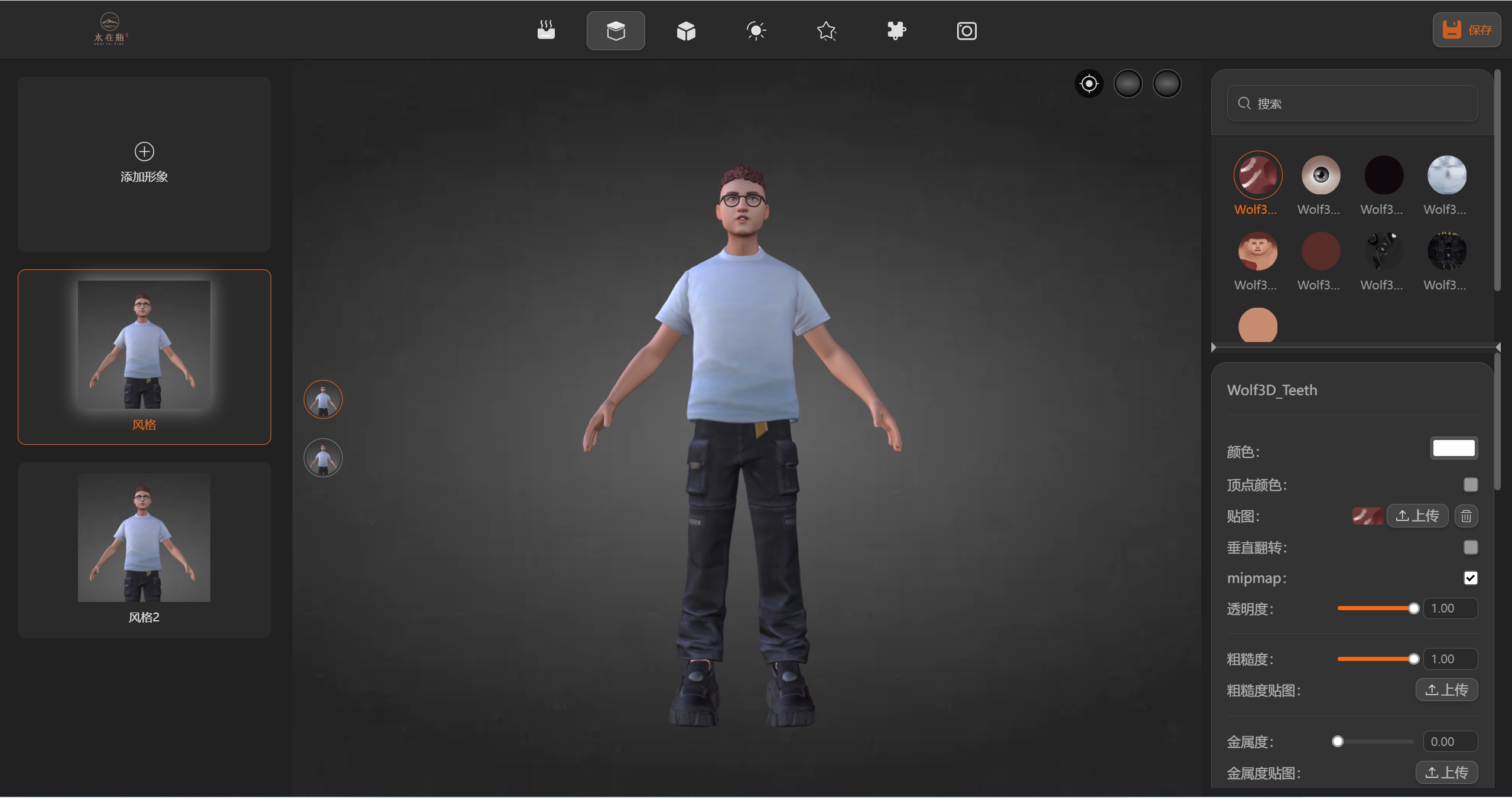The width and height of the screenshot is (1512, 798).
Task: Click the 添加形象 label
Action: tap(144, 177)
